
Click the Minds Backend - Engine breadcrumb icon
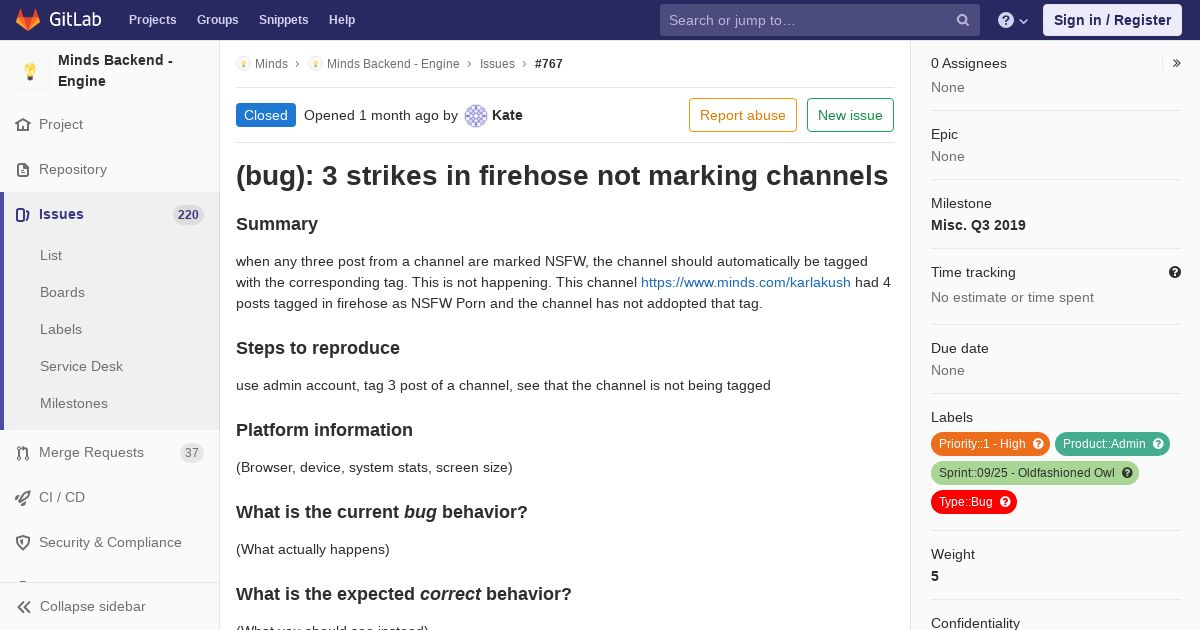tap(315, 64)
